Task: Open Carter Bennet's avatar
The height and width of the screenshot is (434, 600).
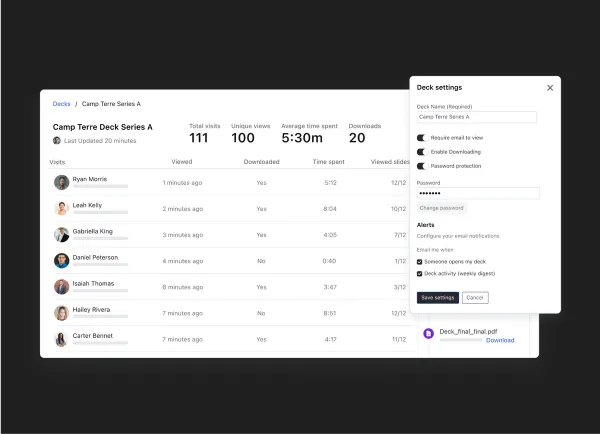Action: [x=61, y=339]
